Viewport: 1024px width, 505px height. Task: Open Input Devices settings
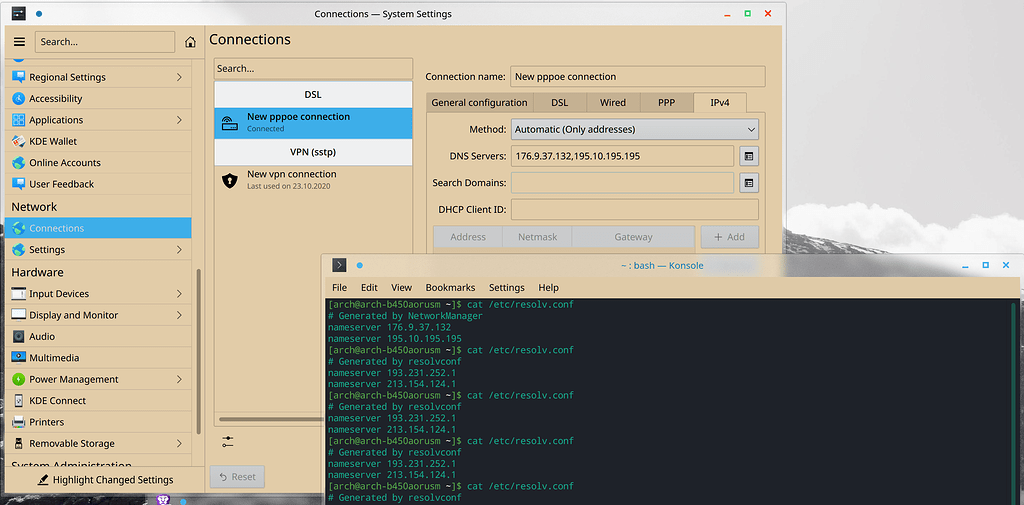[98, 294]
